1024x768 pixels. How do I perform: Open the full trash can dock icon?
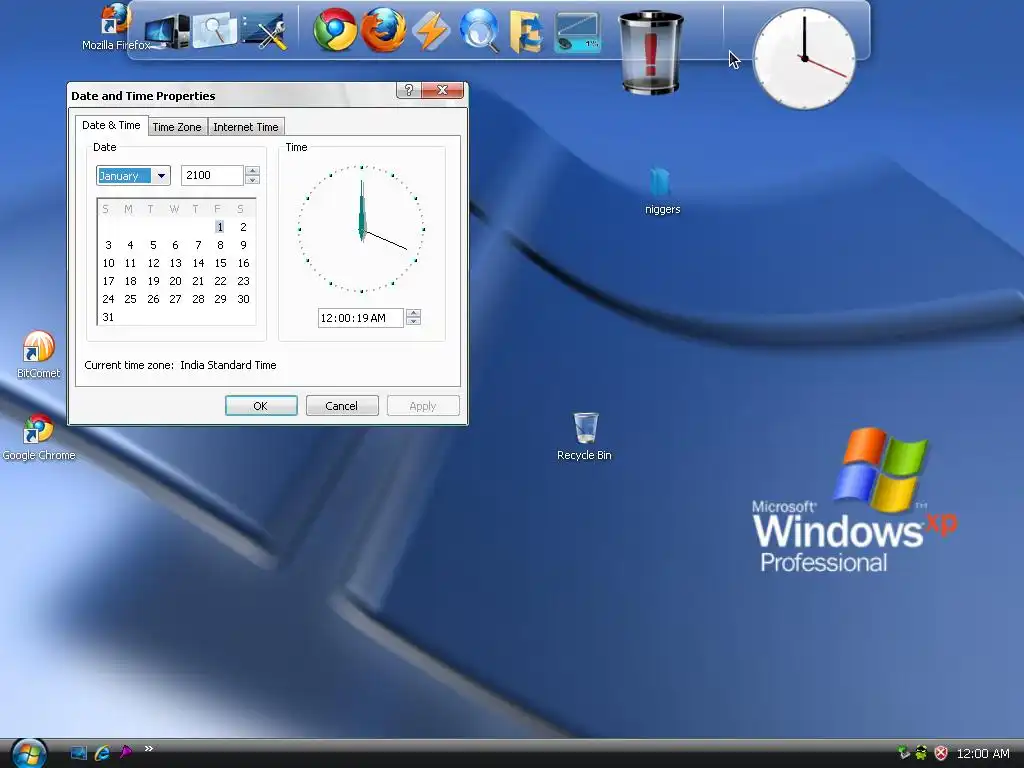[x=650, y=52]
